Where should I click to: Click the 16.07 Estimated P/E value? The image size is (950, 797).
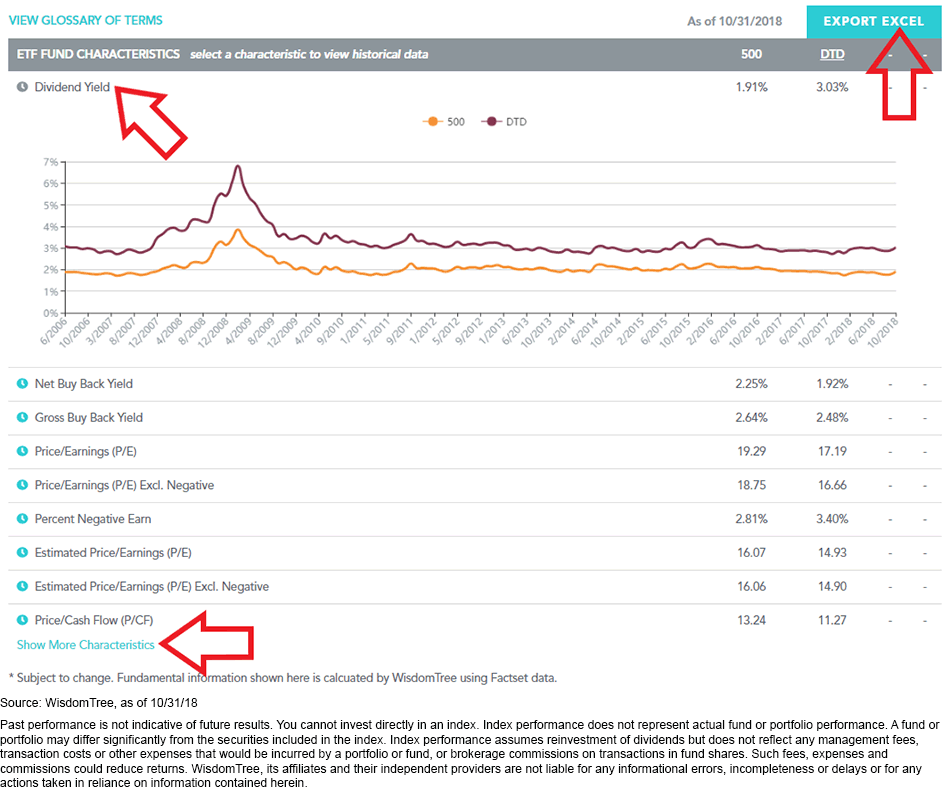(x=751, y=553)
